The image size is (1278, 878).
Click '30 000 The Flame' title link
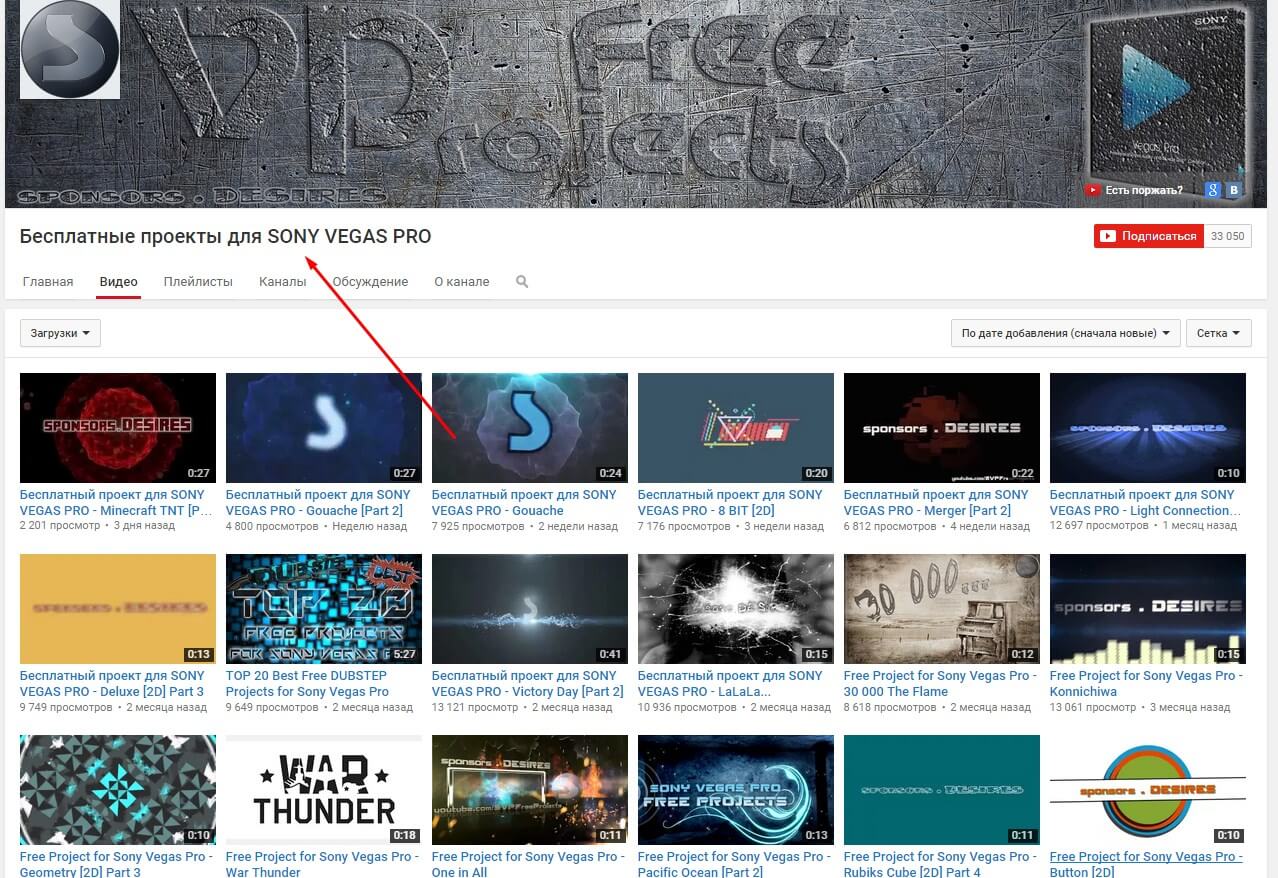click(940, 683)
